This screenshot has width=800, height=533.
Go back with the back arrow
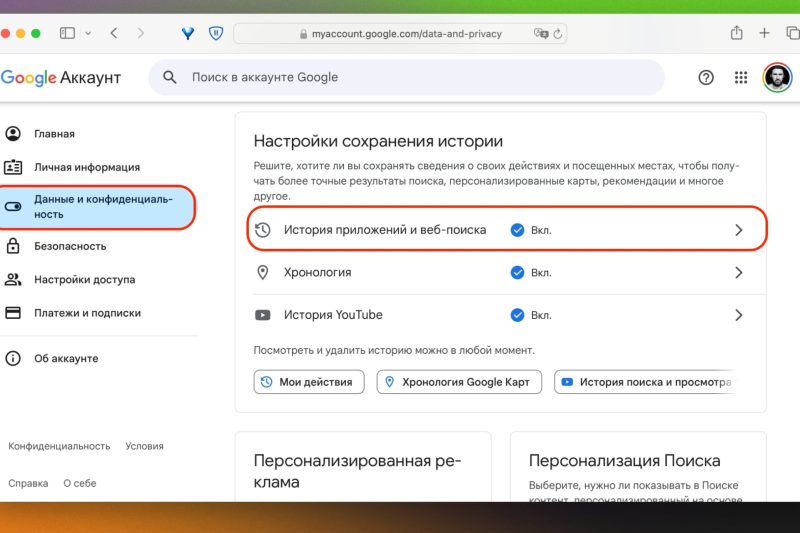114,34
